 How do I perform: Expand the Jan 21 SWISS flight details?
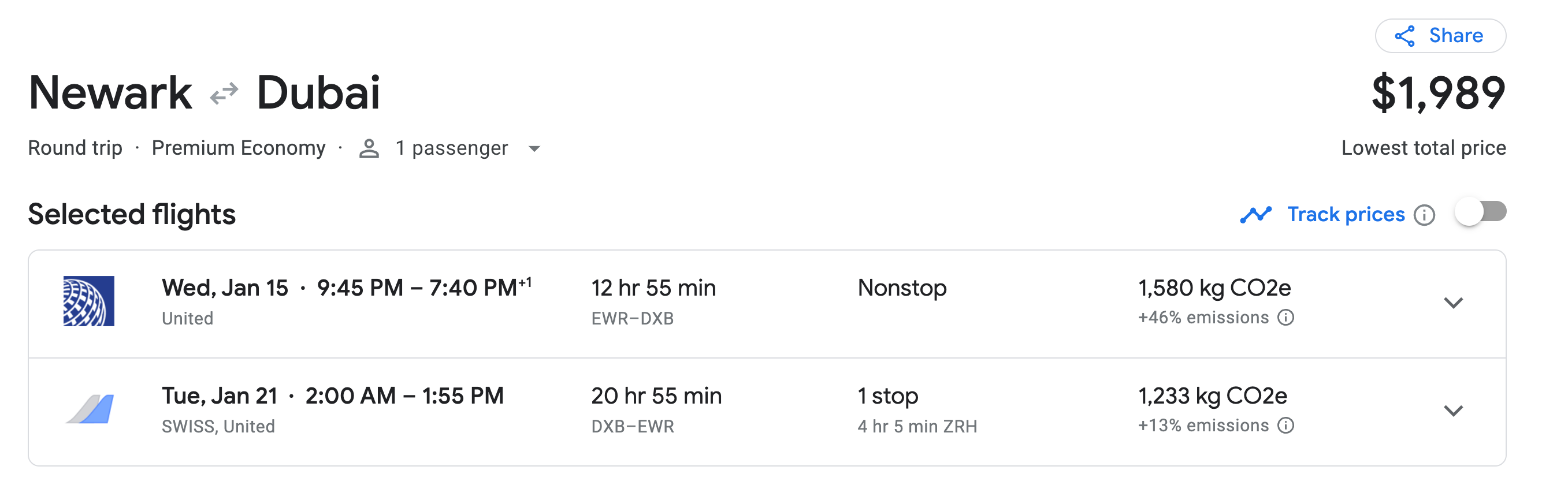tap(1453, 411)
